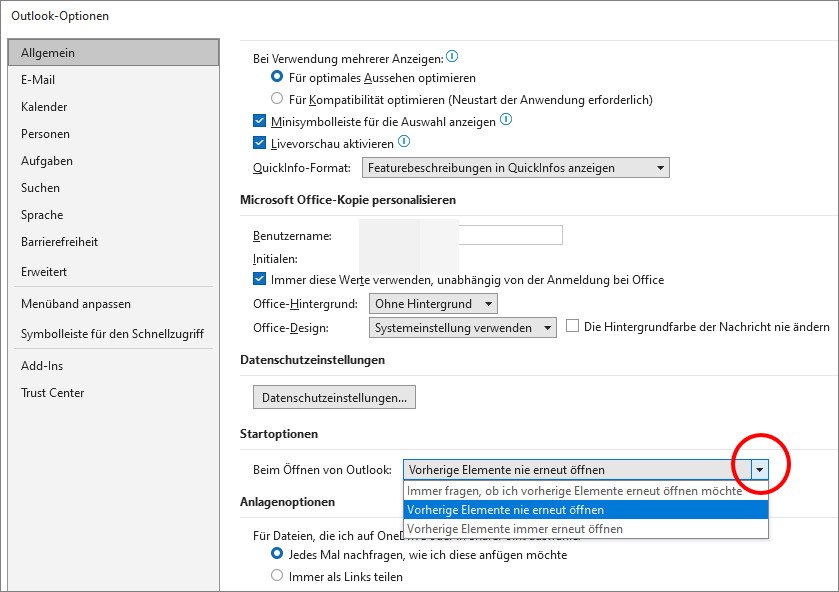The image size is (839, 592).
Task: Select 'Für optimales Aussehen optimieren' radio button
Action: [x=277, y=77]
